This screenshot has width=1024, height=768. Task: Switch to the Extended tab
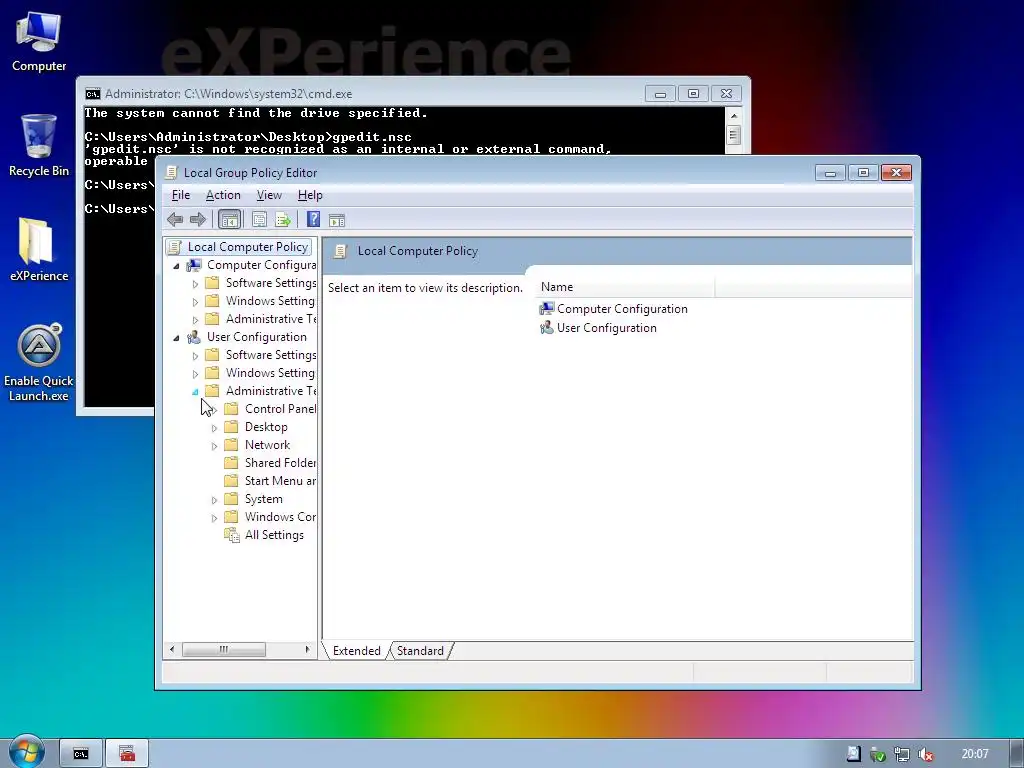(357, 651)
